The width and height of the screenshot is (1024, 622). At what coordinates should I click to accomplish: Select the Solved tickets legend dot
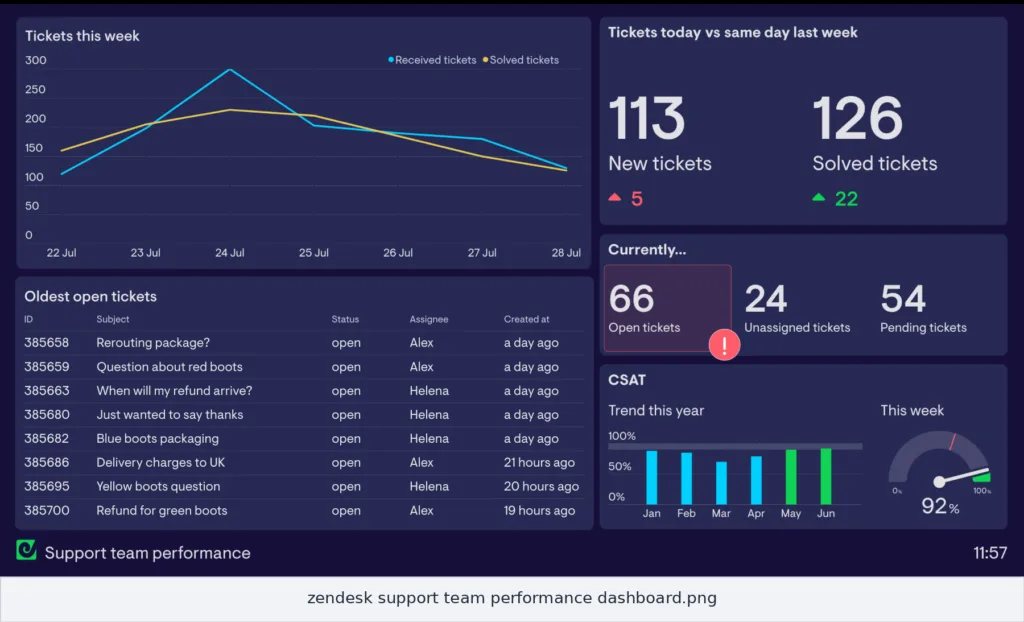click(485, 59)
